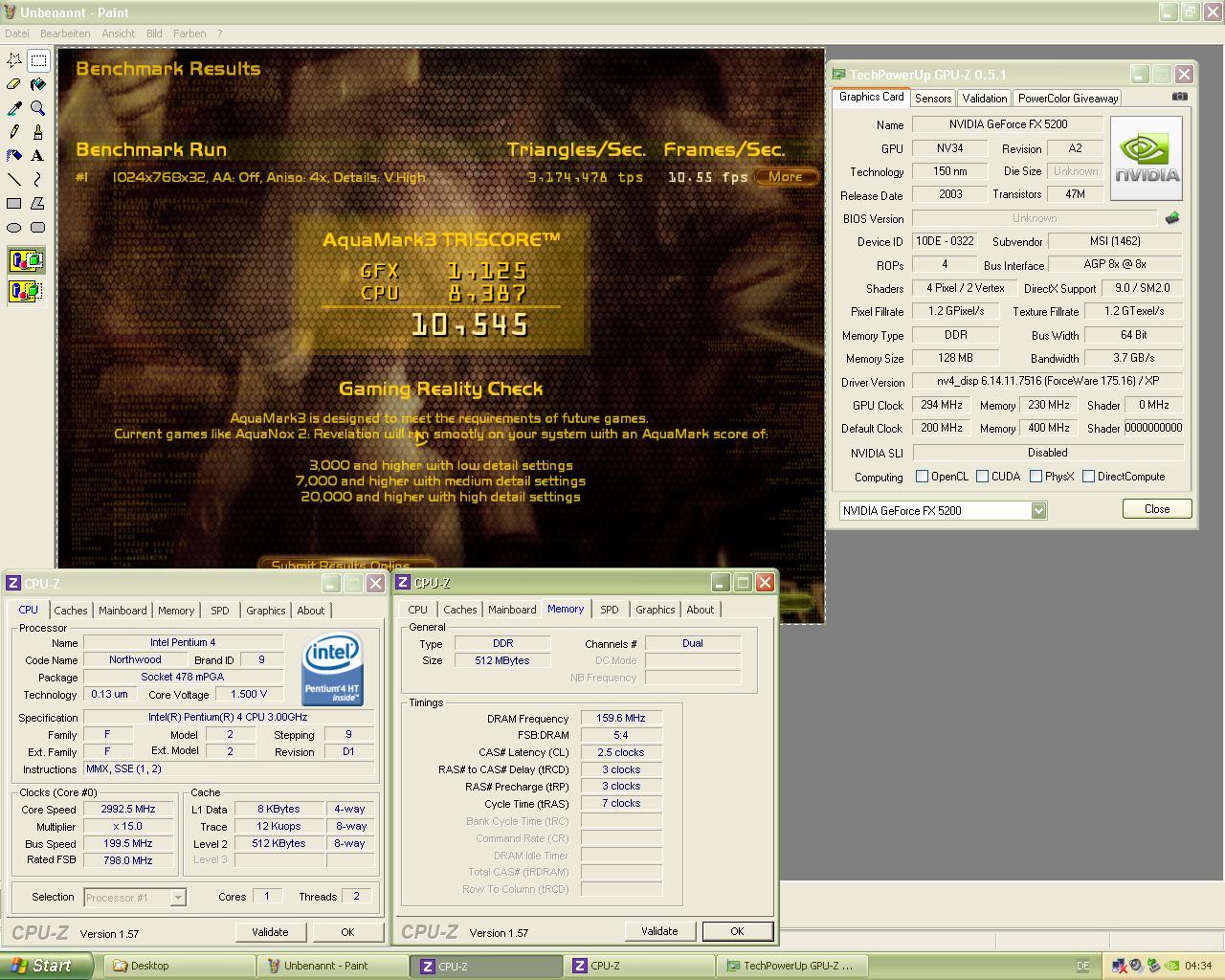Click Close button in GPU-Z

click(x=1157, y=509)
